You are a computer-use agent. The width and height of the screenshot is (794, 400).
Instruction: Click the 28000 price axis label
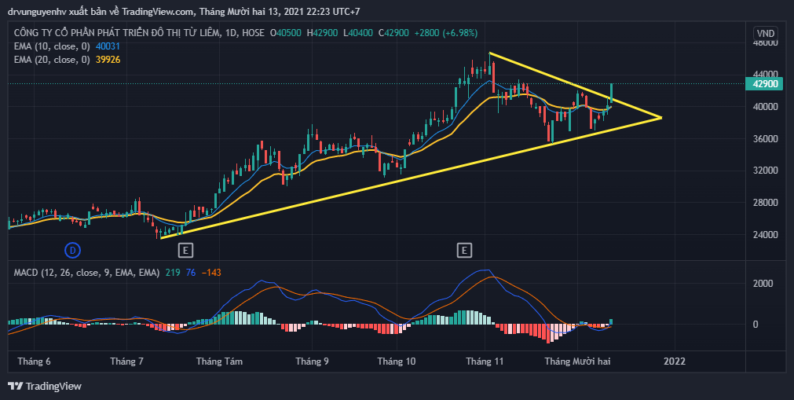pyautogui.click(x=765, y=203)
